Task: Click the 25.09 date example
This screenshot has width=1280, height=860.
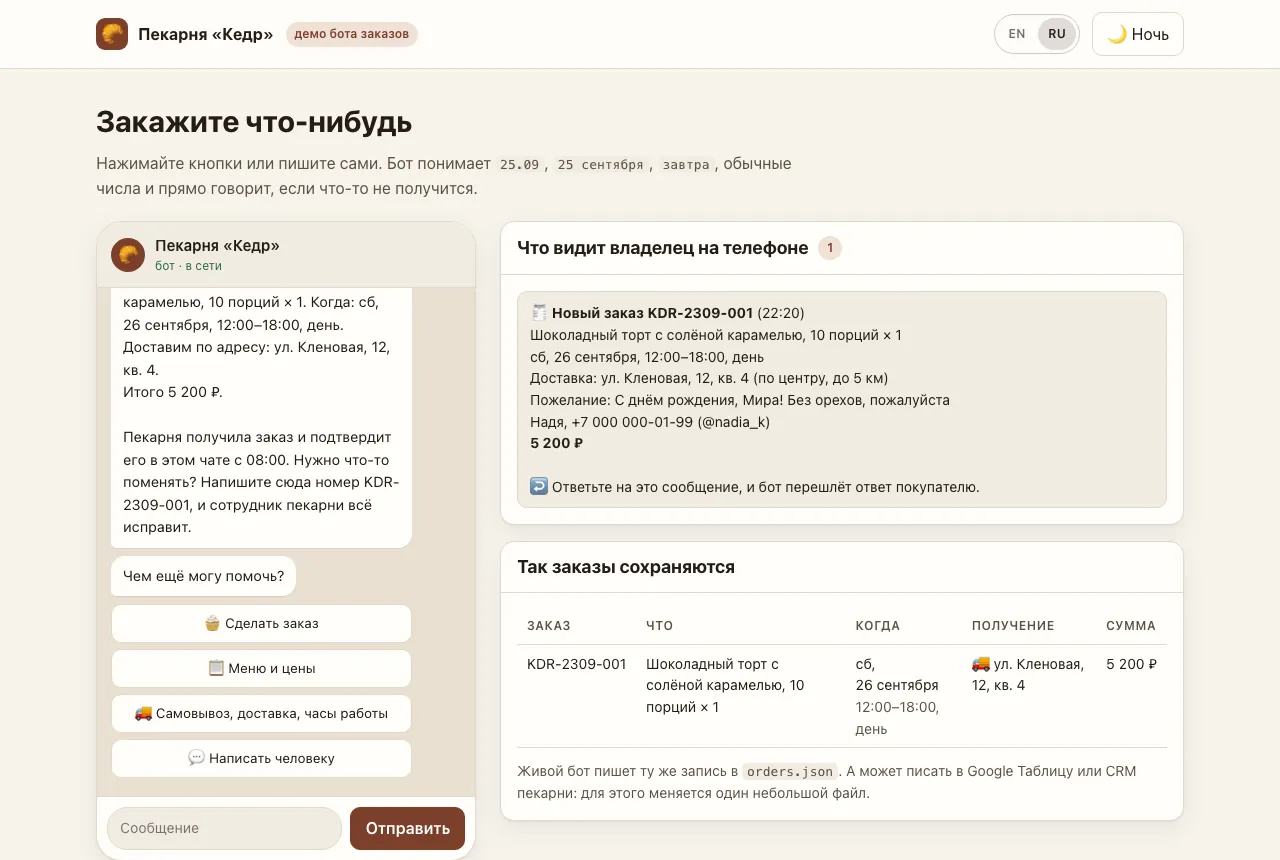Action: (519, 164)
